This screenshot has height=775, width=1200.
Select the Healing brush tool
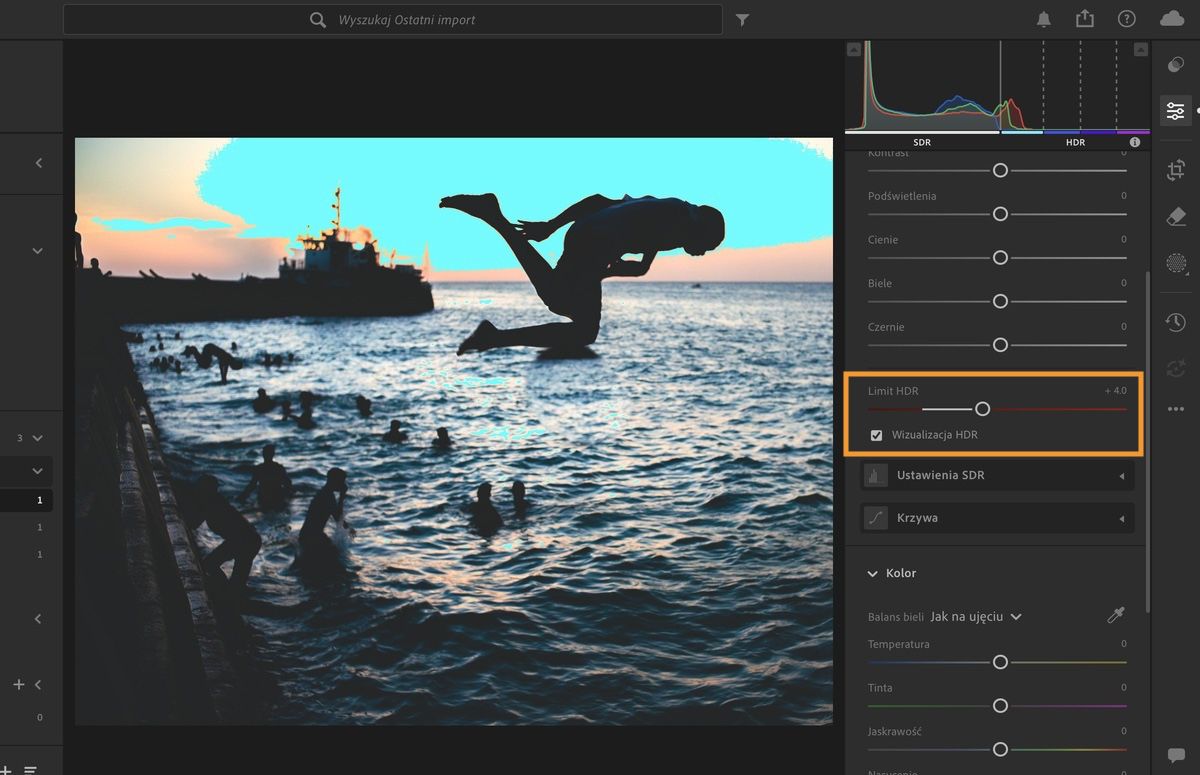[x=1175, y=217]
